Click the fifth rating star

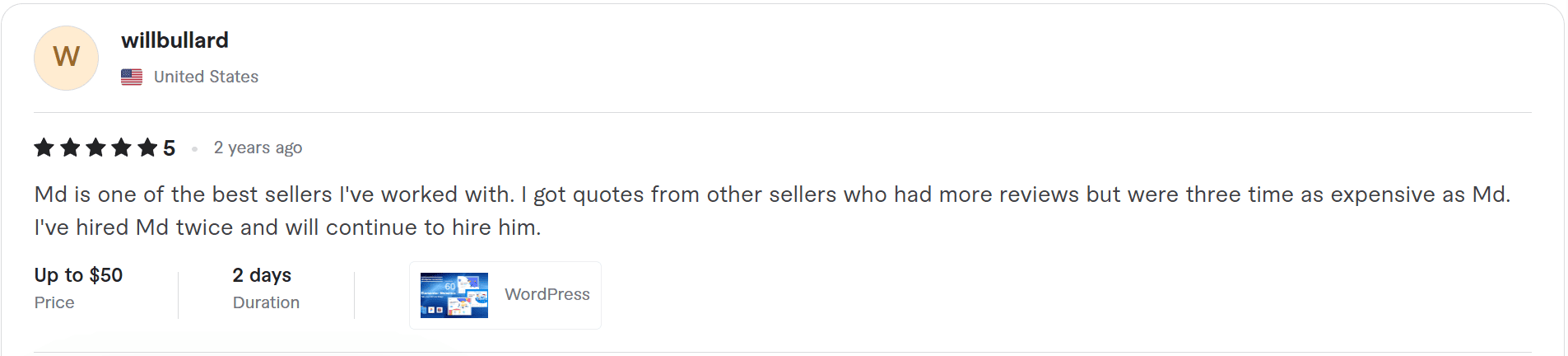[147, 148]
